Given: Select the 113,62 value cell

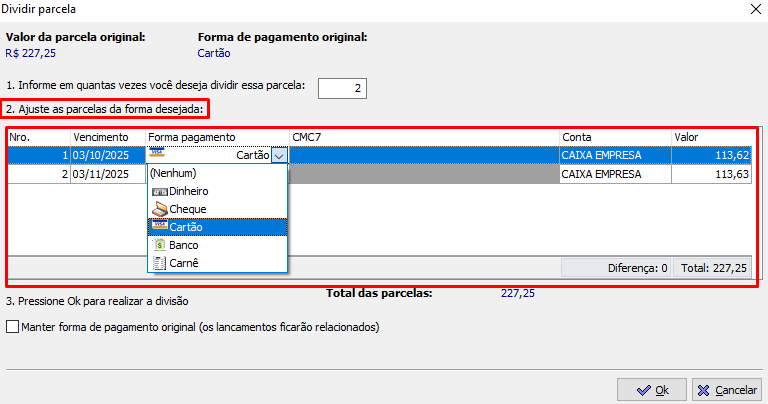Looking at the screenshot, I should pyautogui.click(x=711, y=155).
